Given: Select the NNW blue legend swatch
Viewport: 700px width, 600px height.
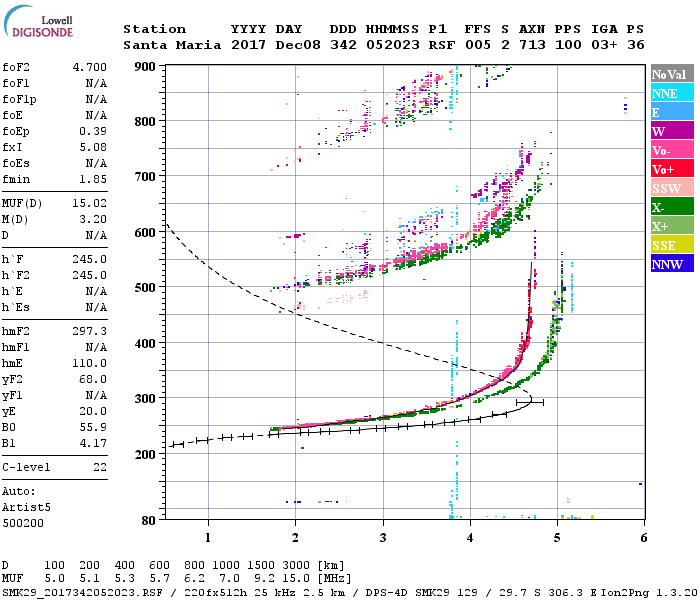Looking at the screenshot, I should (672, 264).
